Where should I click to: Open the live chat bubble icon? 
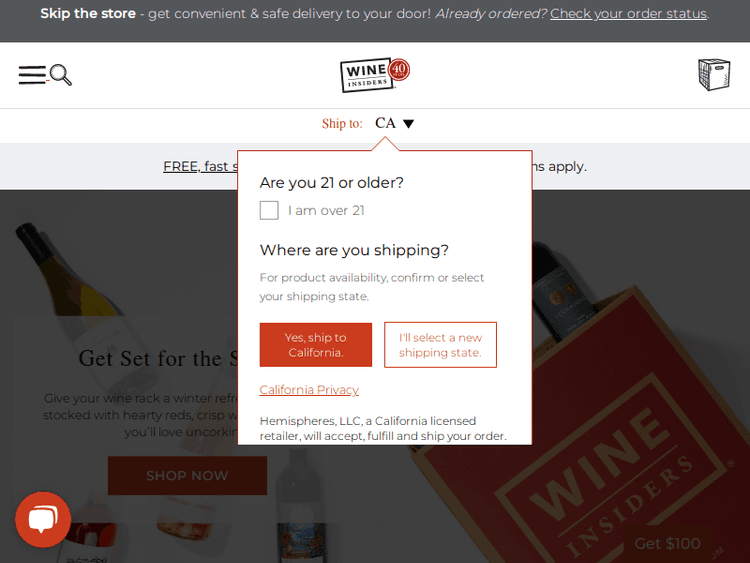43,519
